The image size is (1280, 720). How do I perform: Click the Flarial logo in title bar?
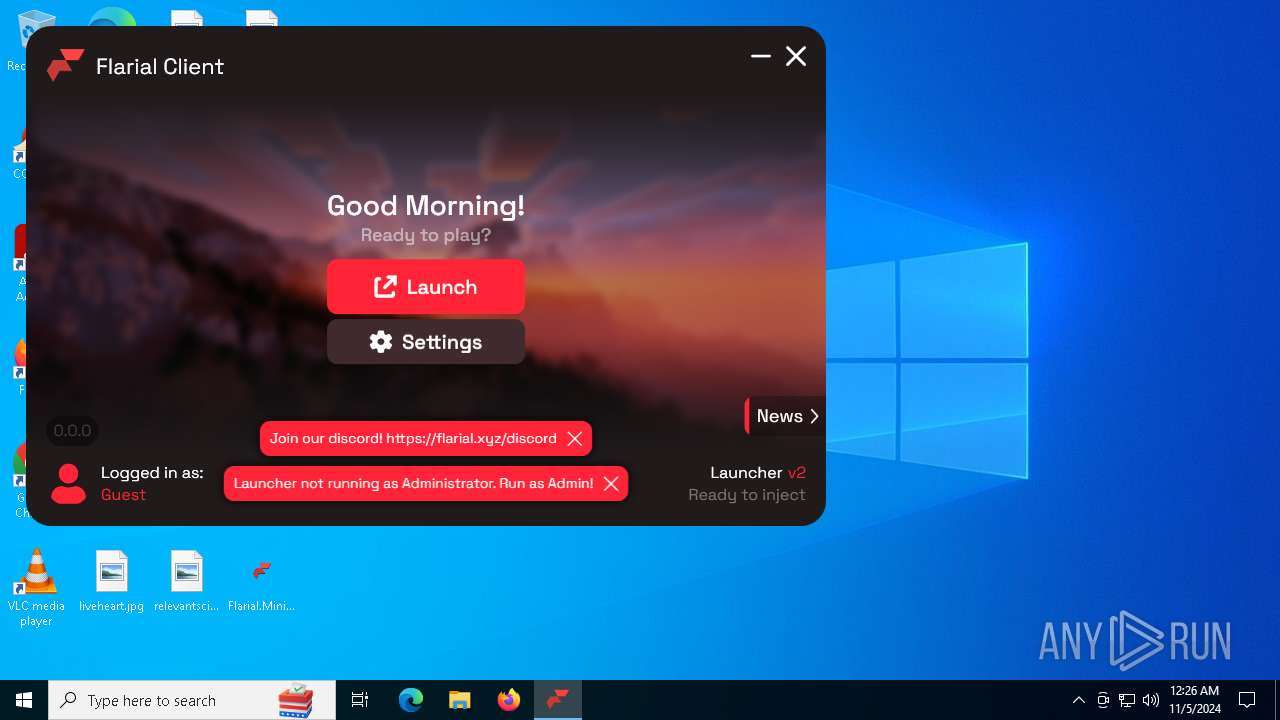[x=65, y=65]
